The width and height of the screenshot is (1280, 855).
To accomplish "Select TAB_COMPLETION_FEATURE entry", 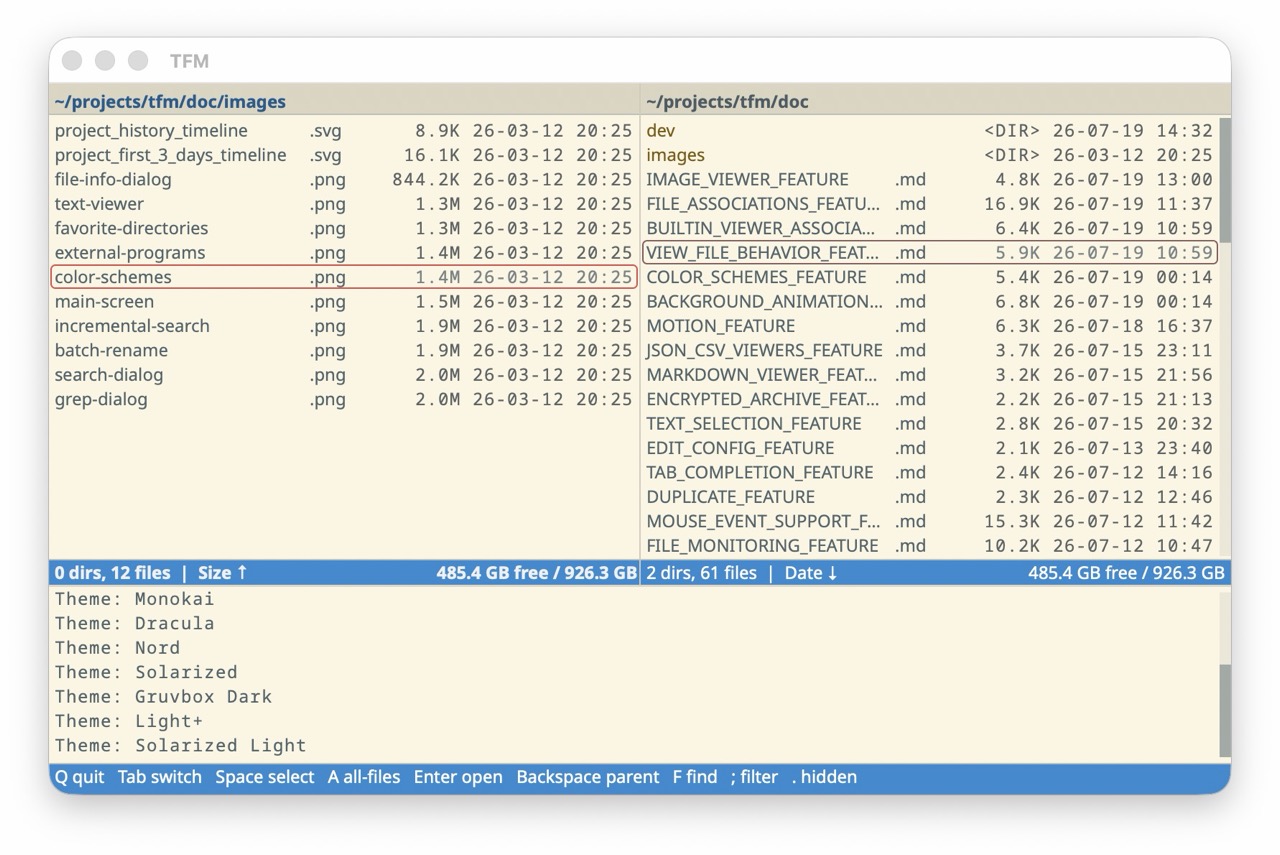I will point(930,472).
